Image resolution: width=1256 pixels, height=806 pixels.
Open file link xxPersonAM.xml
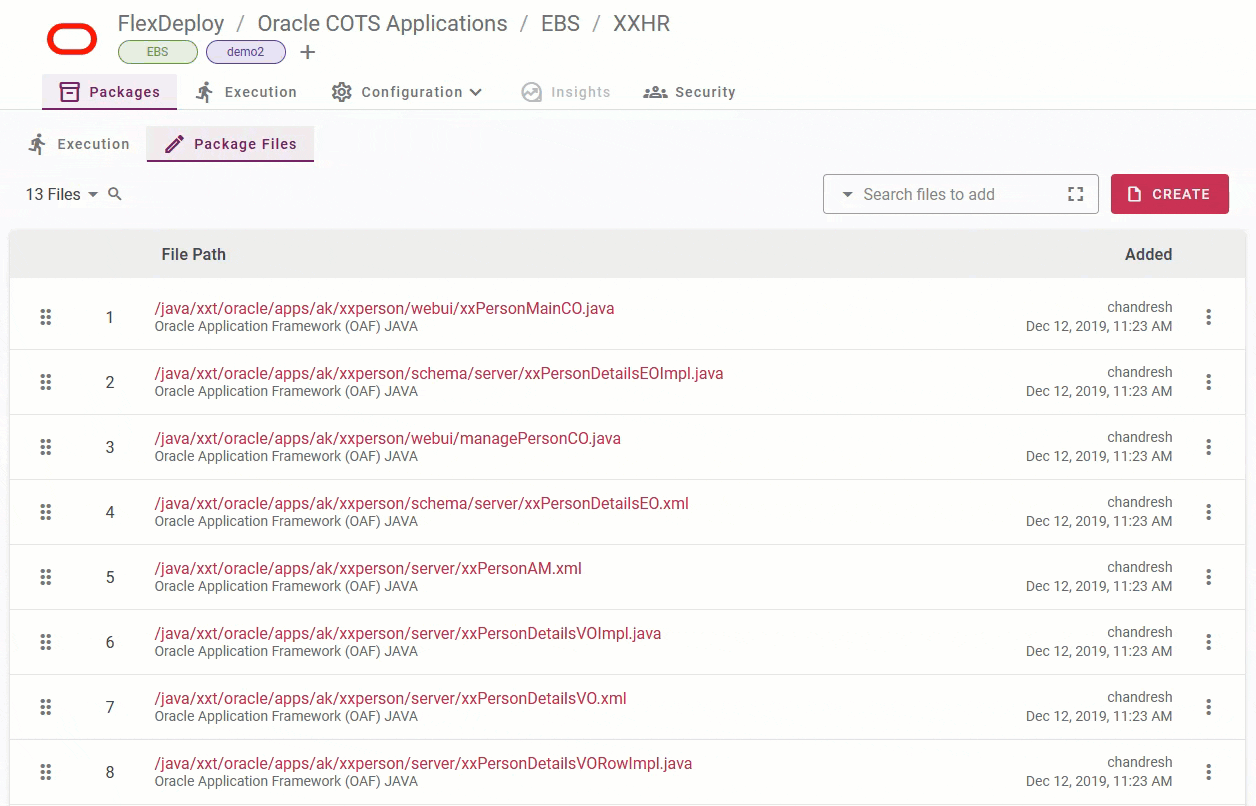[368, 568]
